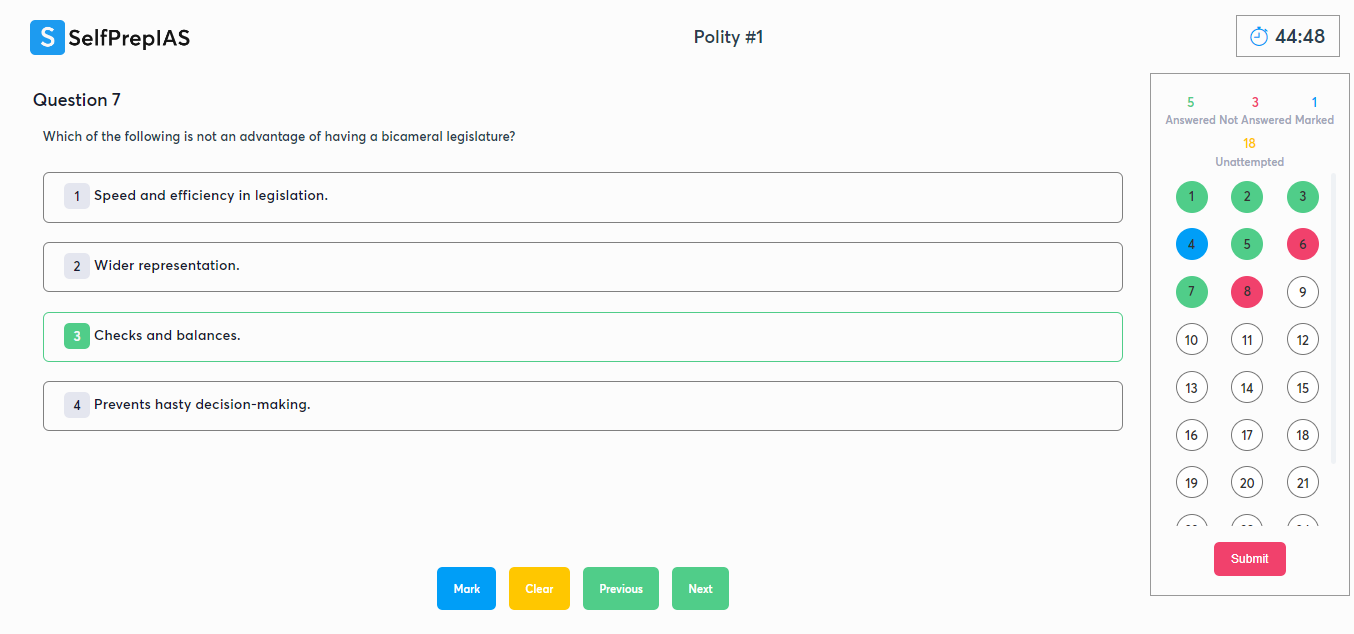Image resolution: width=1354 pixels, height=634 pixels.
Task: Click the SelfPrepIAS logo icon
Action: [x=47, y=38]
